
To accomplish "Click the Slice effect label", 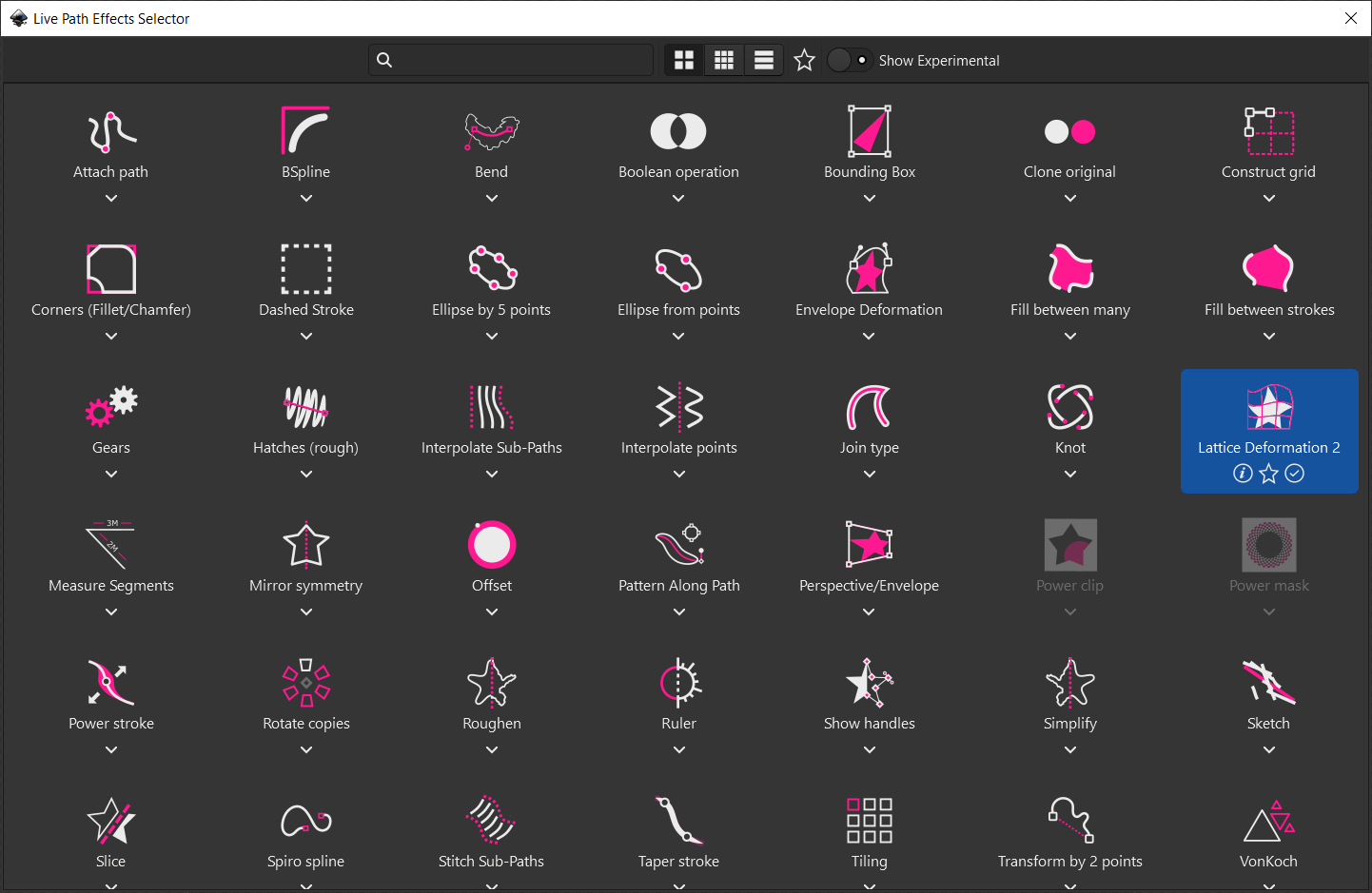I will pyautogui.click(x=111, y=862).
